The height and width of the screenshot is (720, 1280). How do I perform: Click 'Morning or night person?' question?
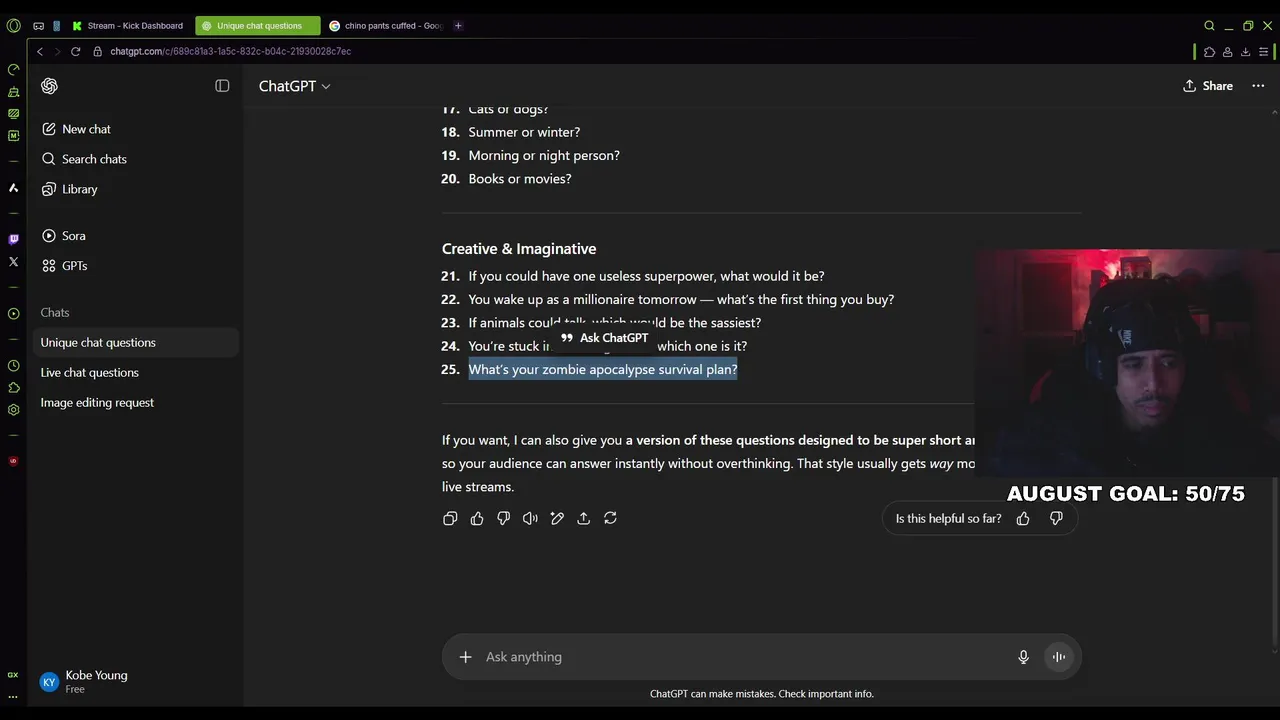tap(544, 155)
